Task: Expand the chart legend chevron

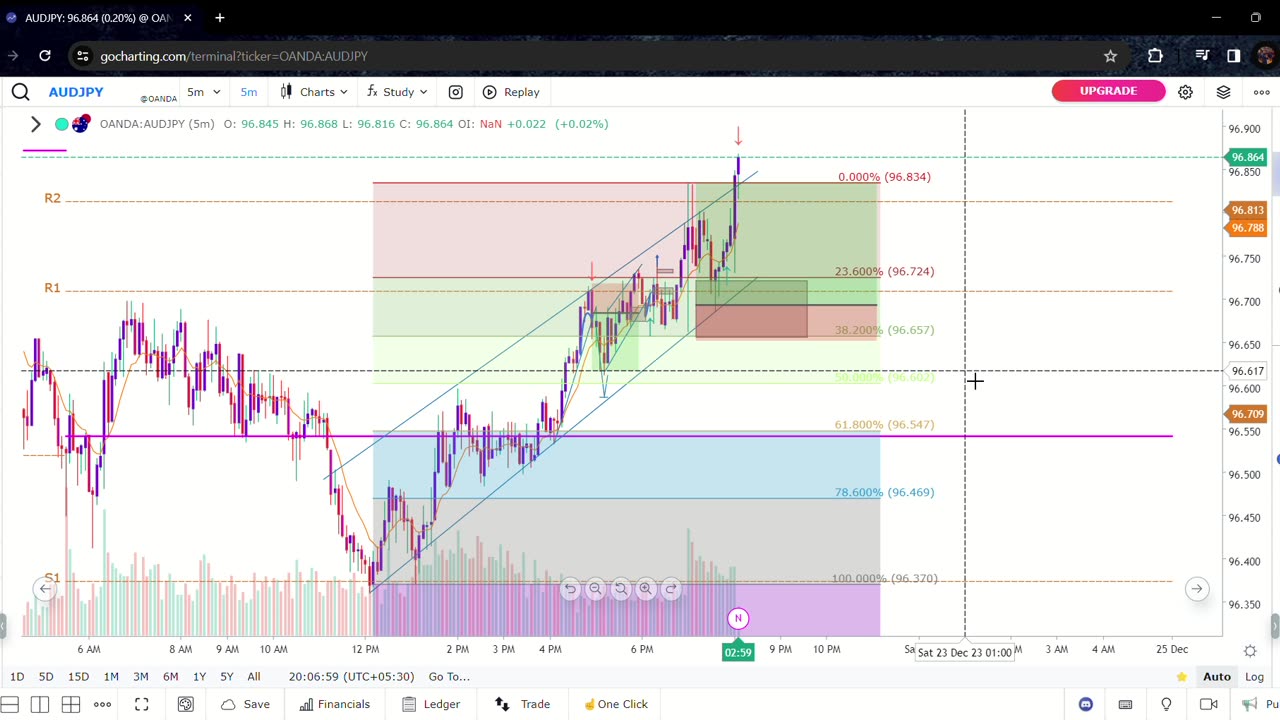Action: click(35, 124)
